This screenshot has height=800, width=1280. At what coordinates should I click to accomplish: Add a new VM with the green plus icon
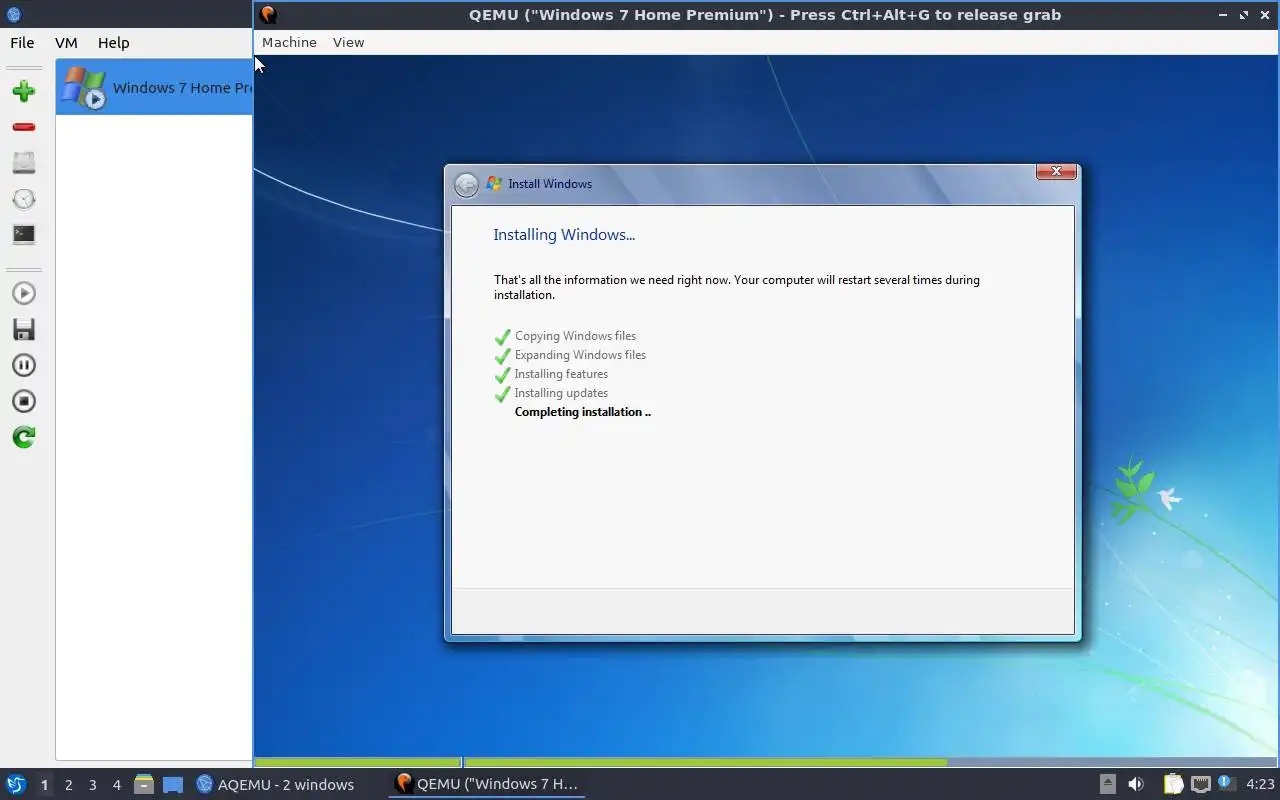click(24, 91)
